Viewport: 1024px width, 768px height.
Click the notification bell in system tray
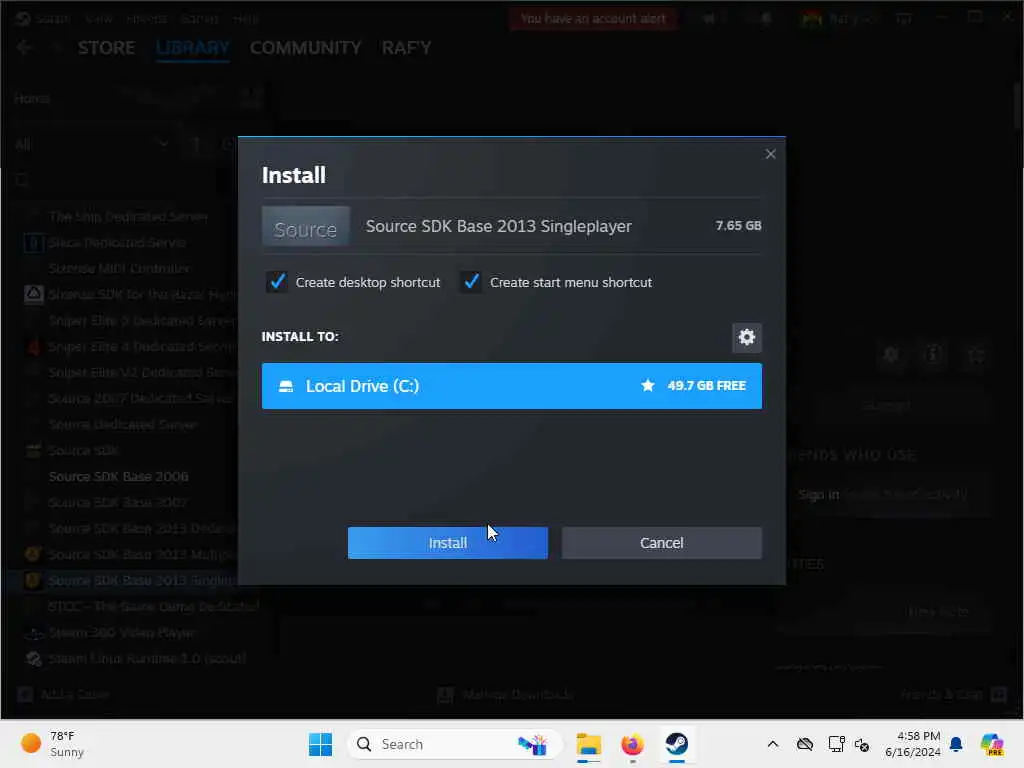pyautogui.click(x=956, y=744)
